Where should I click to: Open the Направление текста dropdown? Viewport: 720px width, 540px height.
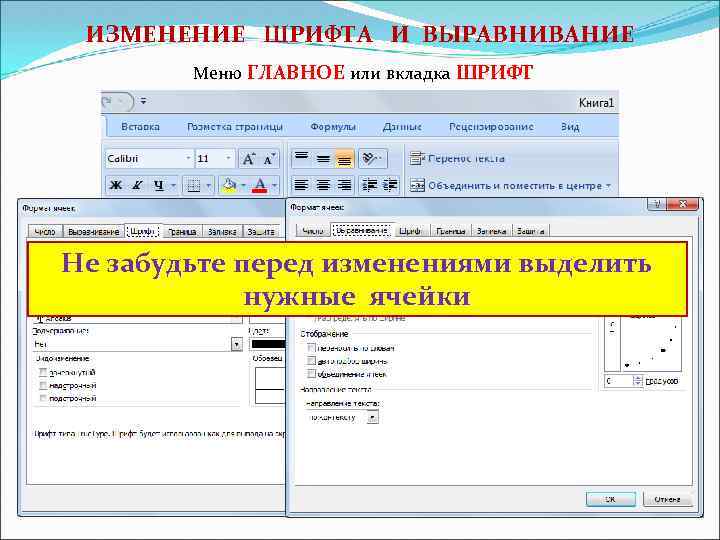pyautogui.click(x=373, y=417)
